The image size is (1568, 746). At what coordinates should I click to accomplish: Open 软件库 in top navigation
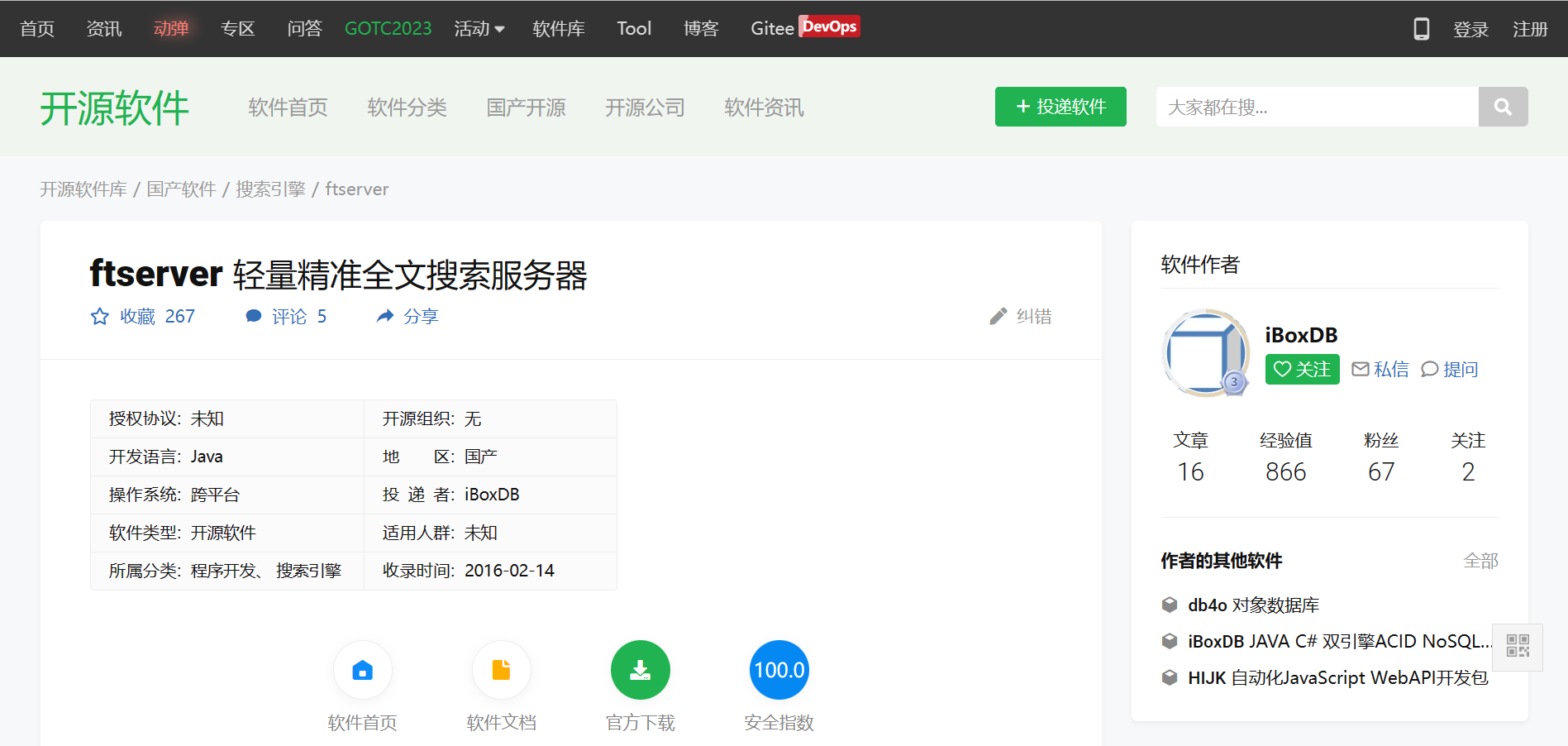pyautogui.click(x=559, y=29)
